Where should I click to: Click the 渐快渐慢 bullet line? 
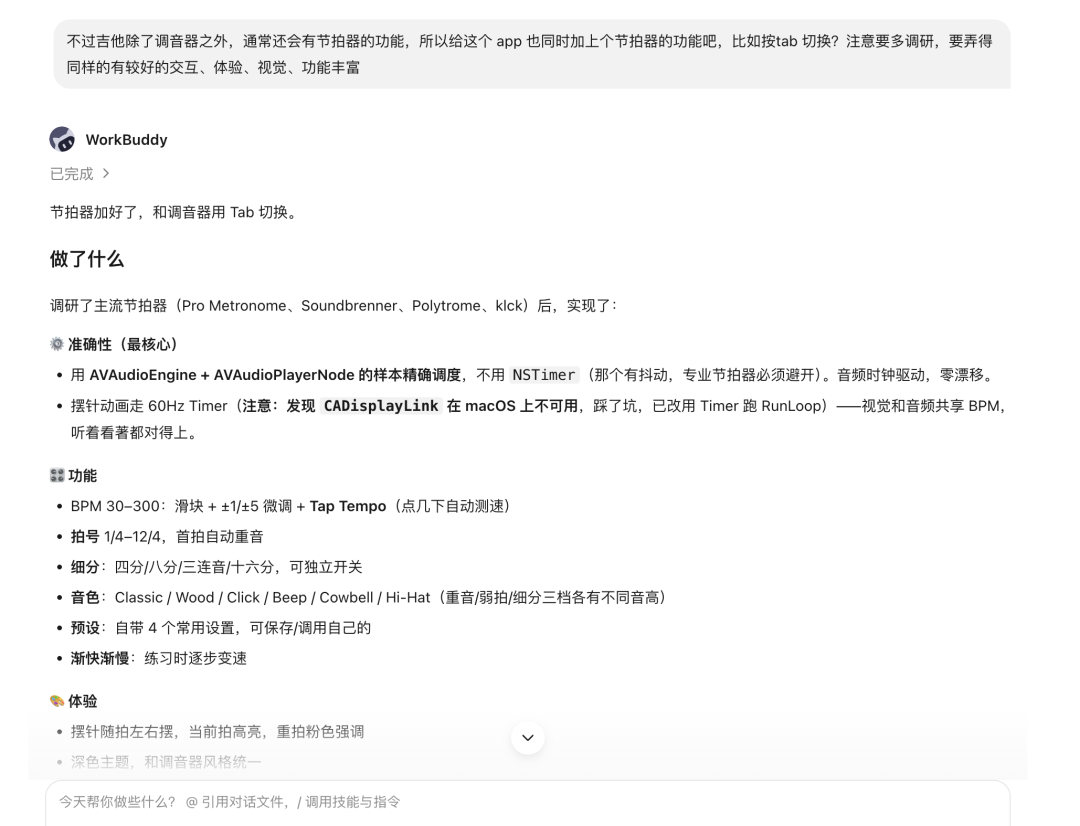[158, 658]
